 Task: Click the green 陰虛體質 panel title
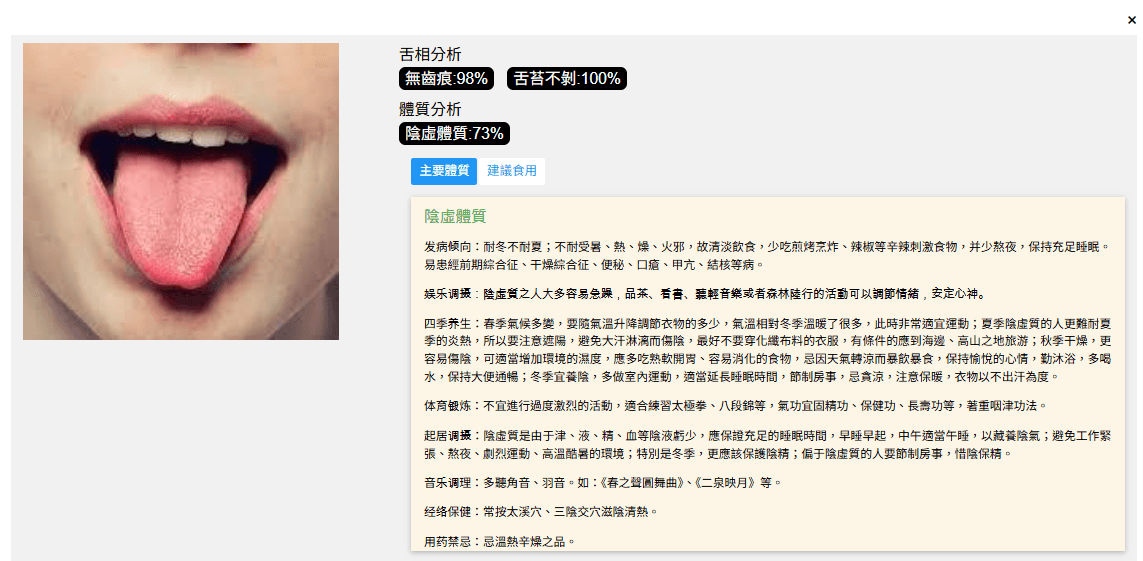coord(455,216)
